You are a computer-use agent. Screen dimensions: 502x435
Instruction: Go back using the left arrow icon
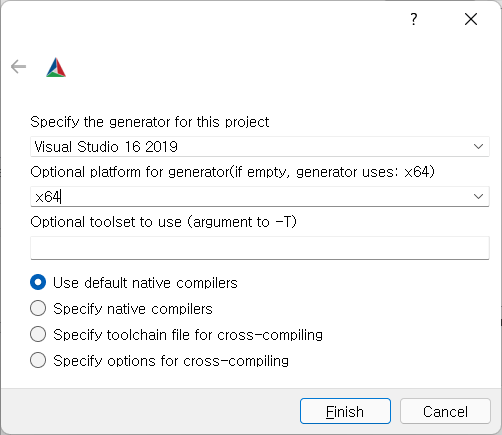(x=18, y=67)
